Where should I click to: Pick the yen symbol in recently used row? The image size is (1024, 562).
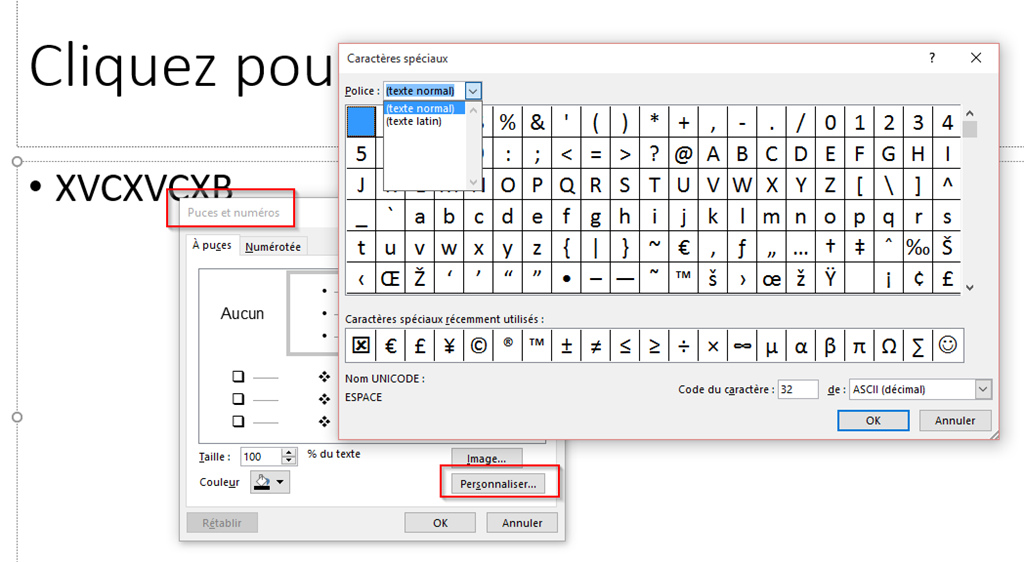tap(449, 345)
